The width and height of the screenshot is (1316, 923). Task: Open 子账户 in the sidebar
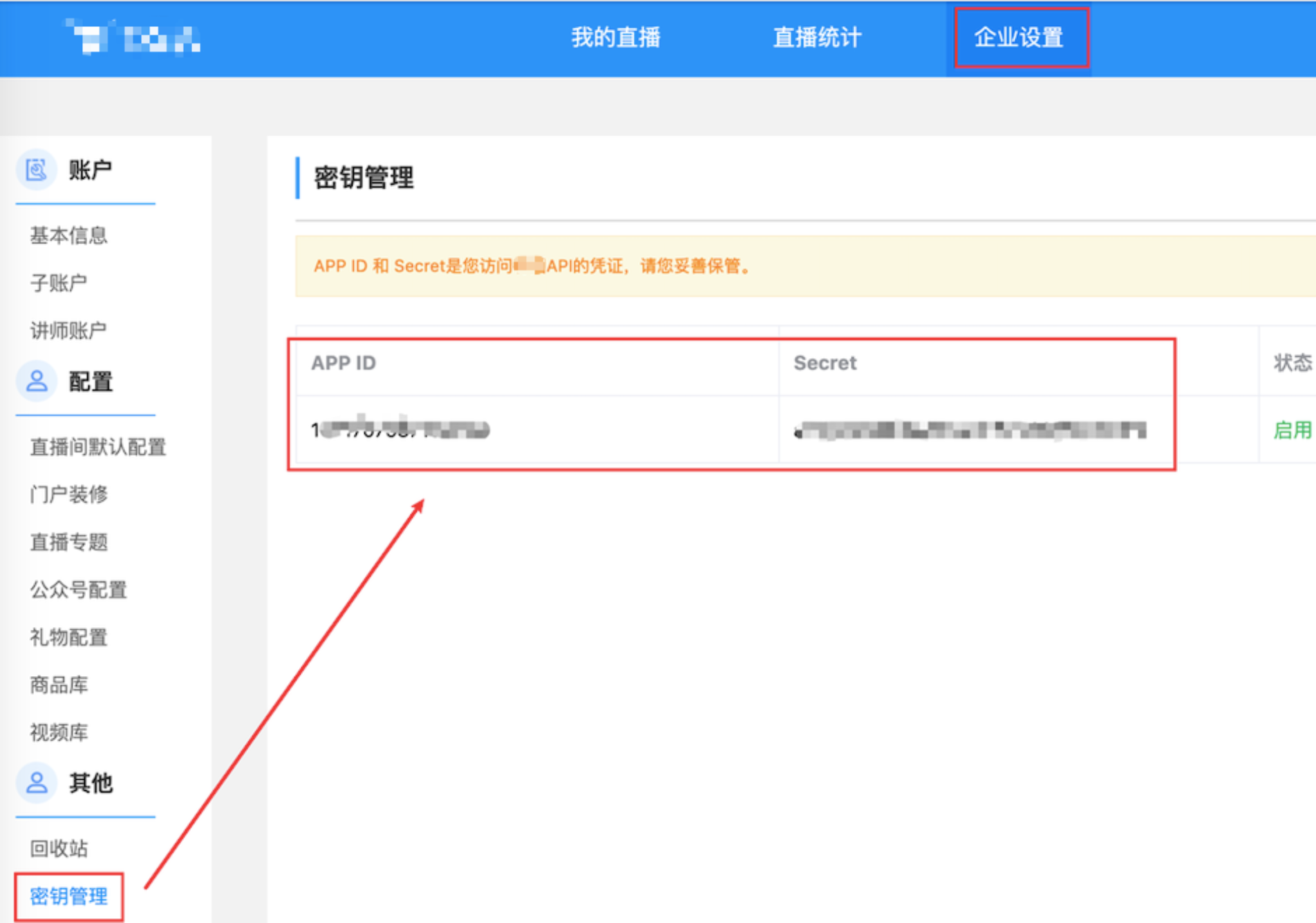click(58, 283)
